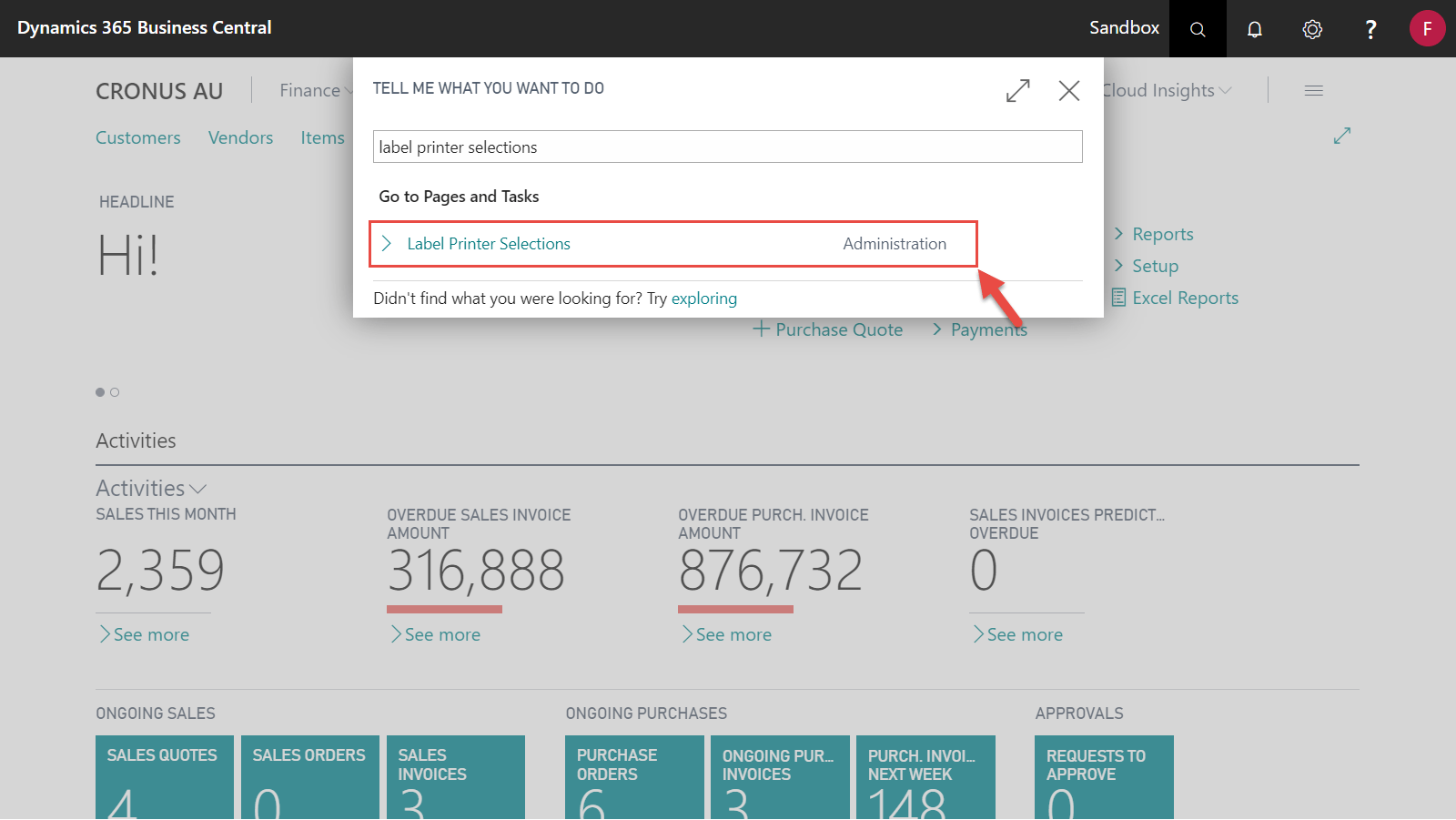Go to Items list
This screenshot has height=820, width=1456.
323,137
